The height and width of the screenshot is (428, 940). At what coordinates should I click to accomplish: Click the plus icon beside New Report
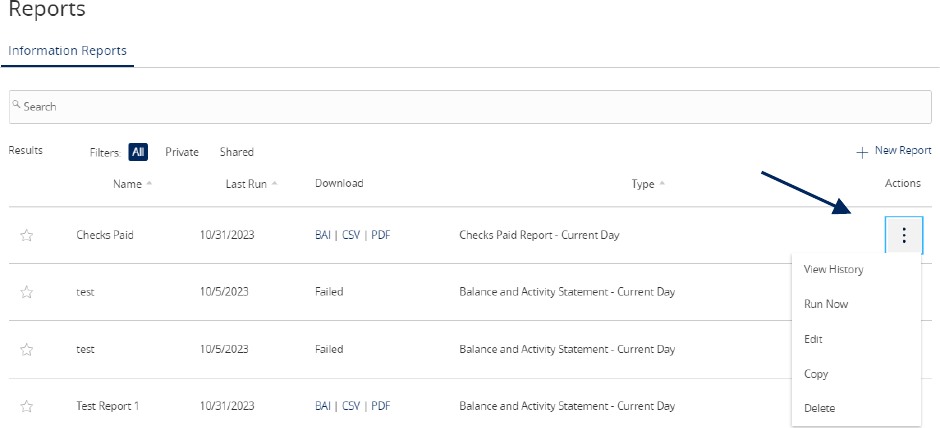[862, 152]
